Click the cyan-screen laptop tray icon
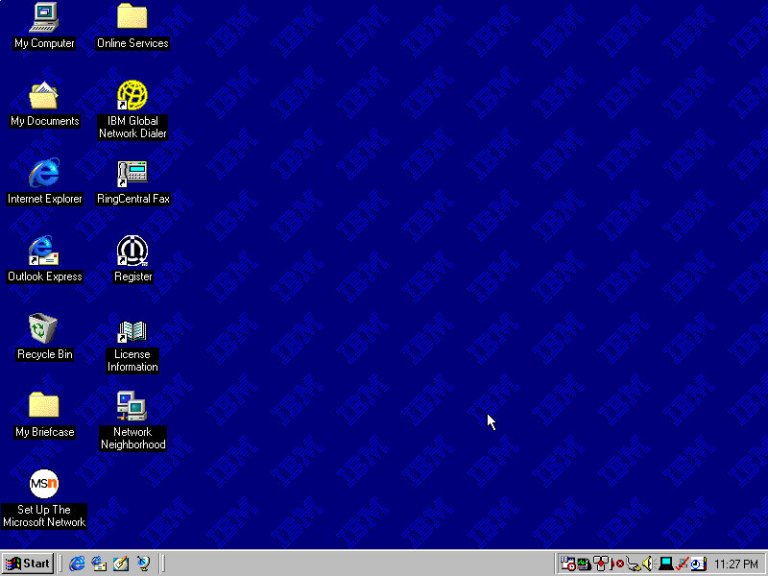This screenshot has height=576, width=768. tap(665, 564)
